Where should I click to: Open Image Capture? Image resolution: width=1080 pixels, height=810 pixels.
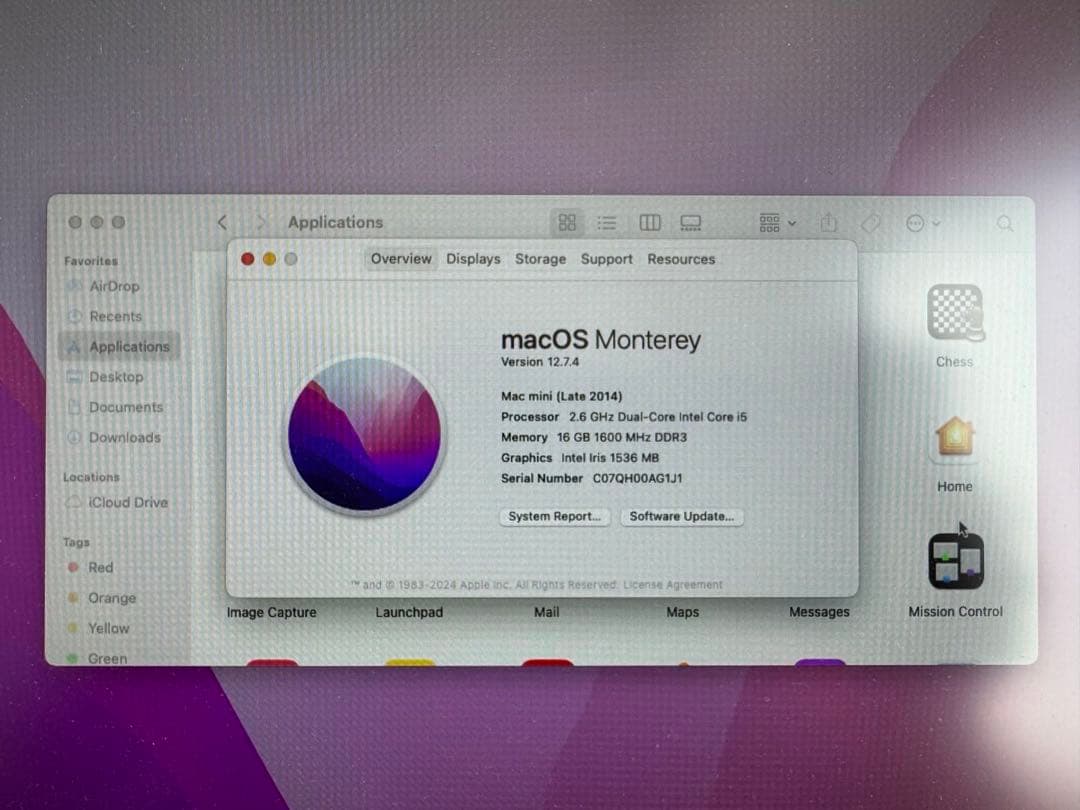[270, 611]
